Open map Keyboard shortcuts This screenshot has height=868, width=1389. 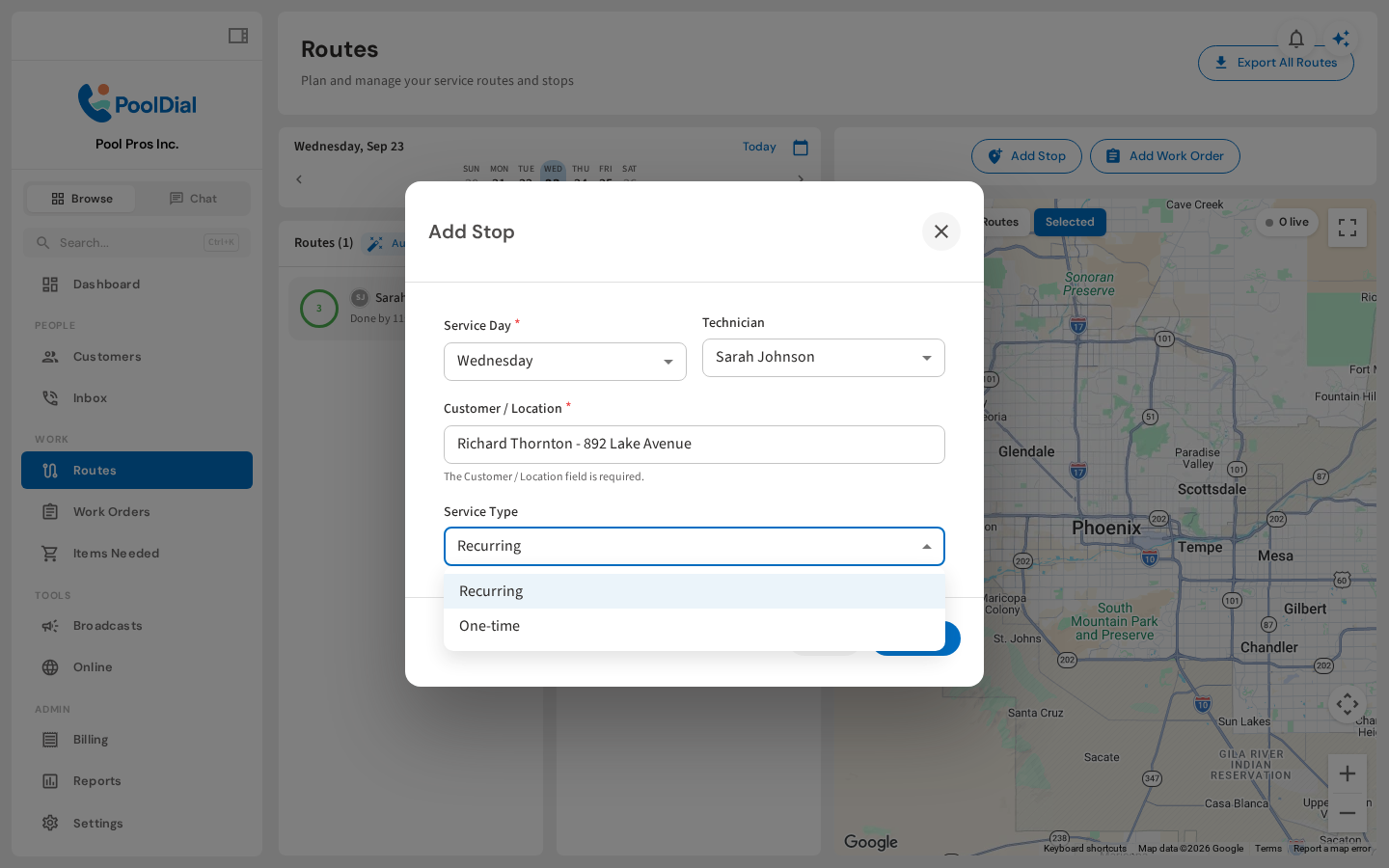(1085, 849)
